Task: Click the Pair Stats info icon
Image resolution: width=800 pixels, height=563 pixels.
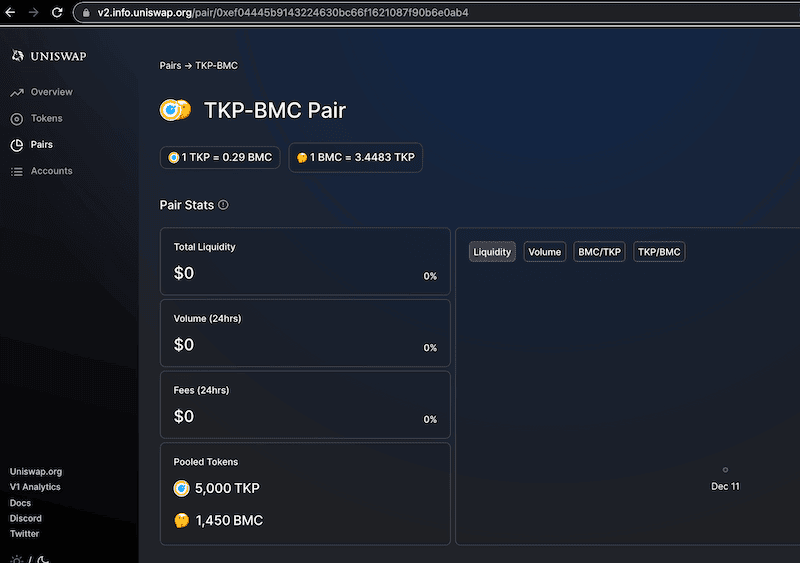Action: click(223, 205)
